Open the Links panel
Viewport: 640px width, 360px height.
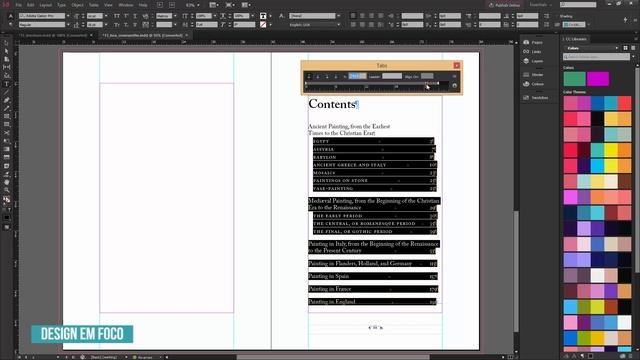(533, 52)
